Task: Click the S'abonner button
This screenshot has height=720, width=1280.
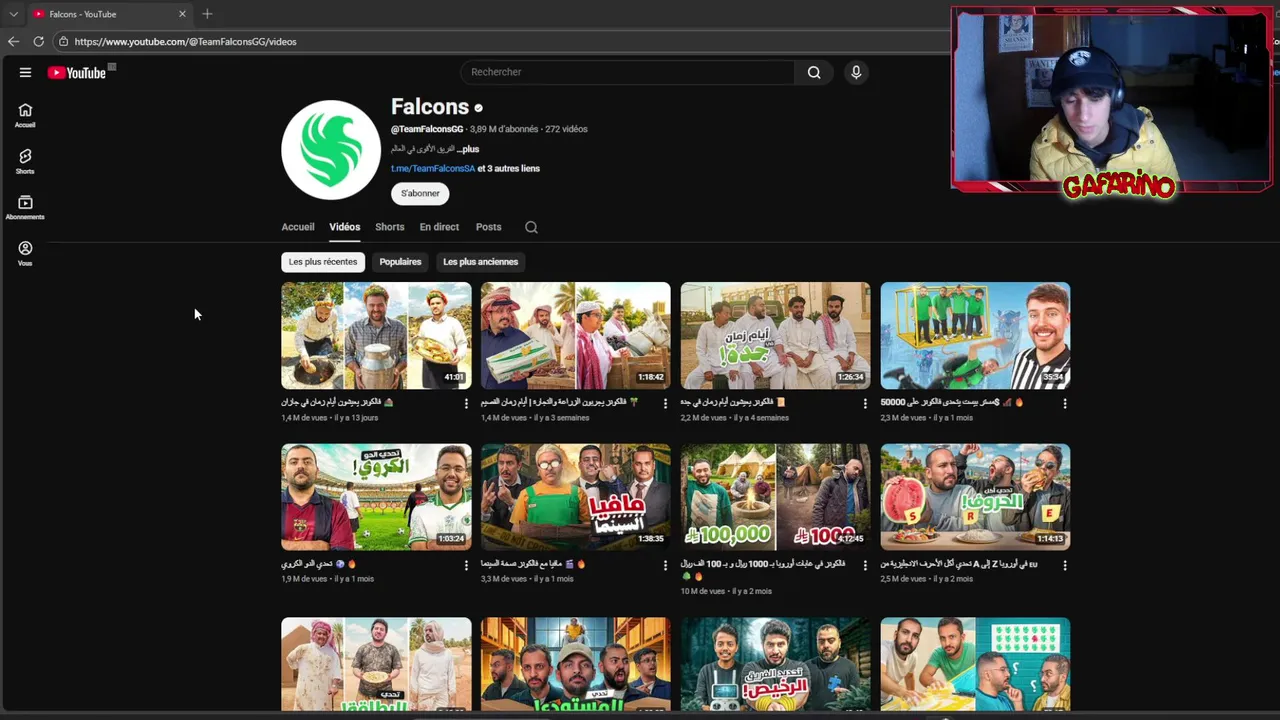Action: (x=420, y=193)
